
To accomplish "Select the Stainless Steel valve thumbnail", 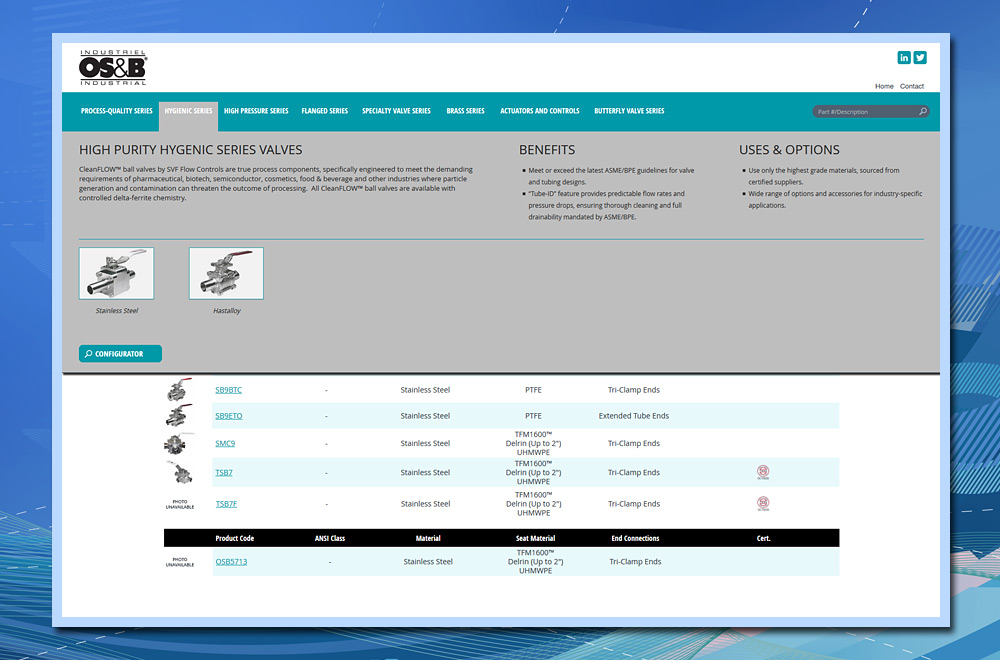I will (x=116, y=274).
